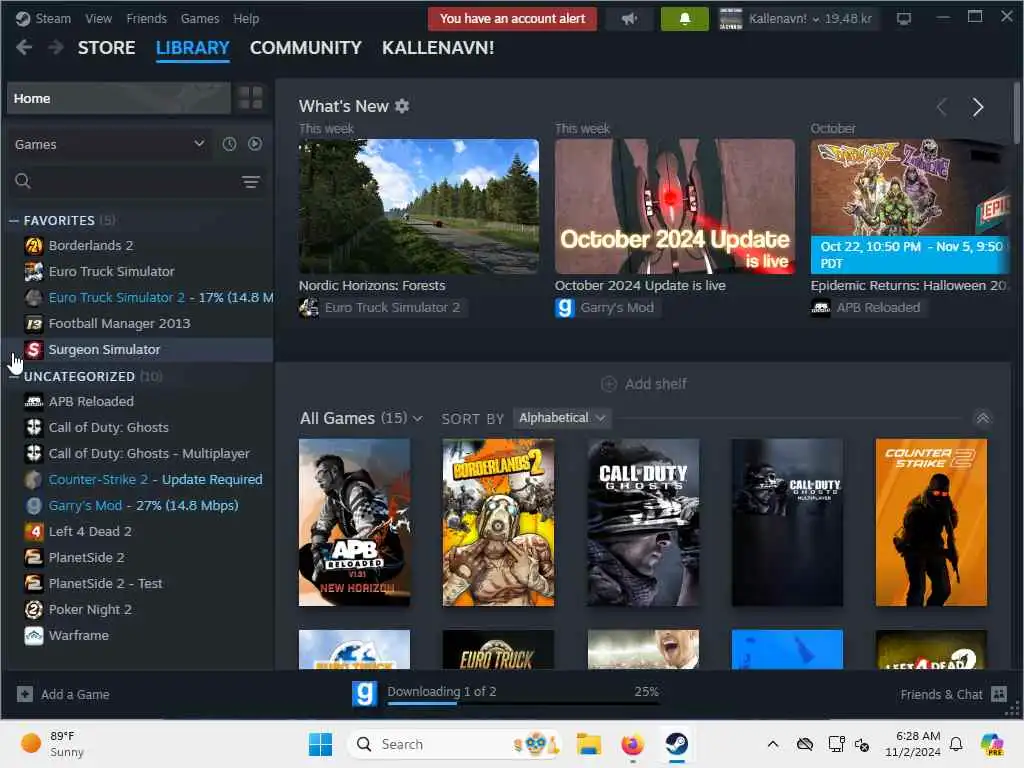This screenshot has width=1024, height=768.
Task: Click the Library Home button
Action: click(x=119, y=98)
